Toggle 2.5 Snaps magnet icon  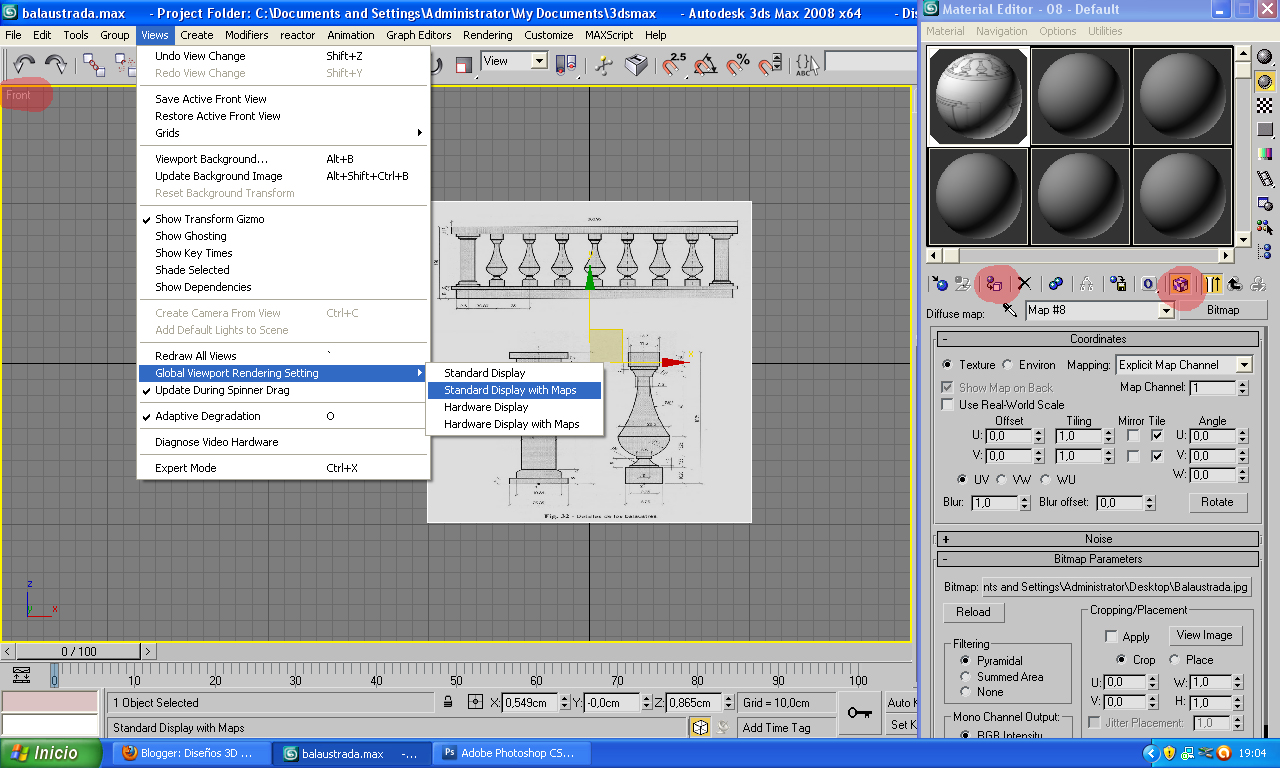673,65
